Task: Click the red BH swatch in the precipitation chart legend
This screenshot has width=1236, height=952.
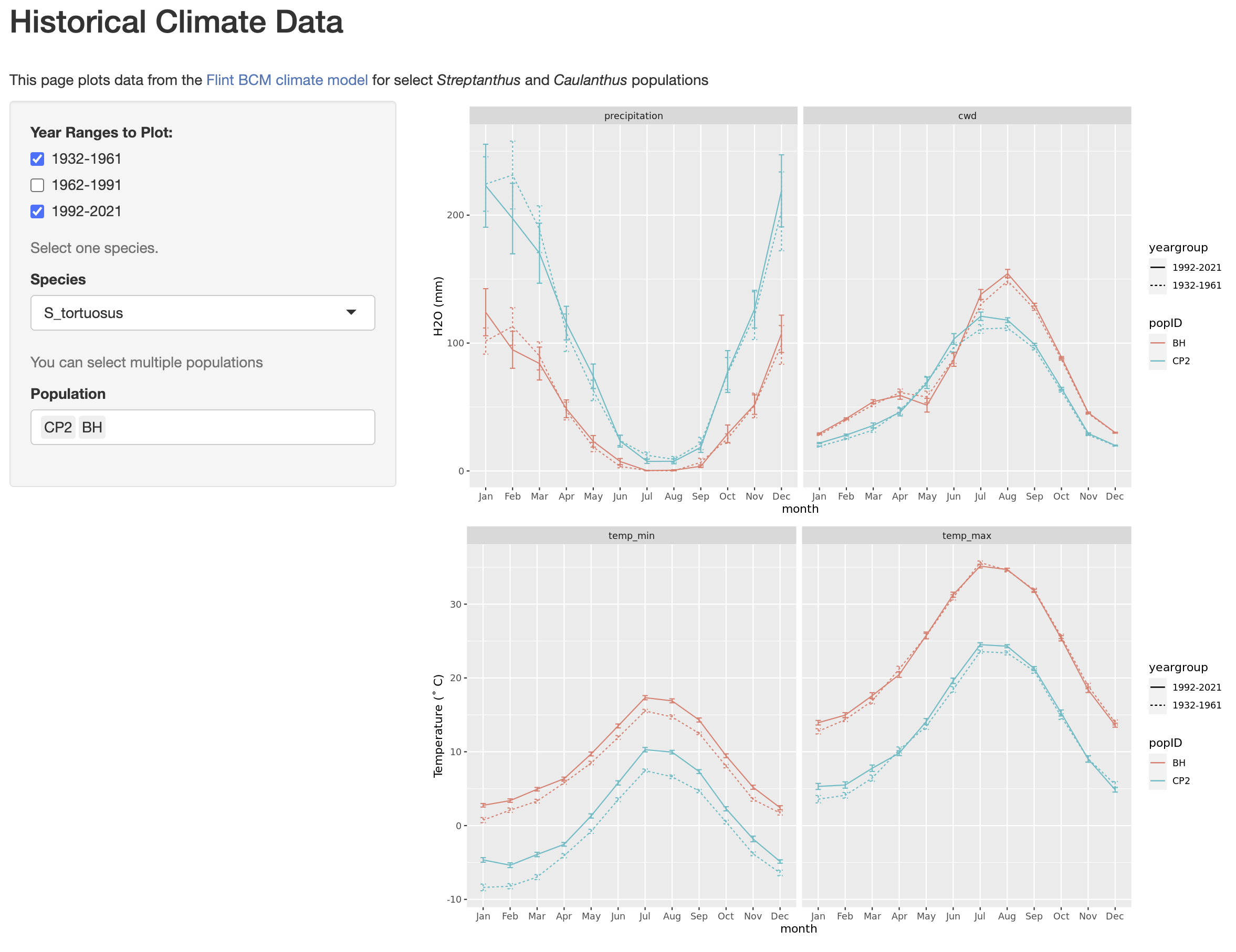Action: tap(1157, 343)
